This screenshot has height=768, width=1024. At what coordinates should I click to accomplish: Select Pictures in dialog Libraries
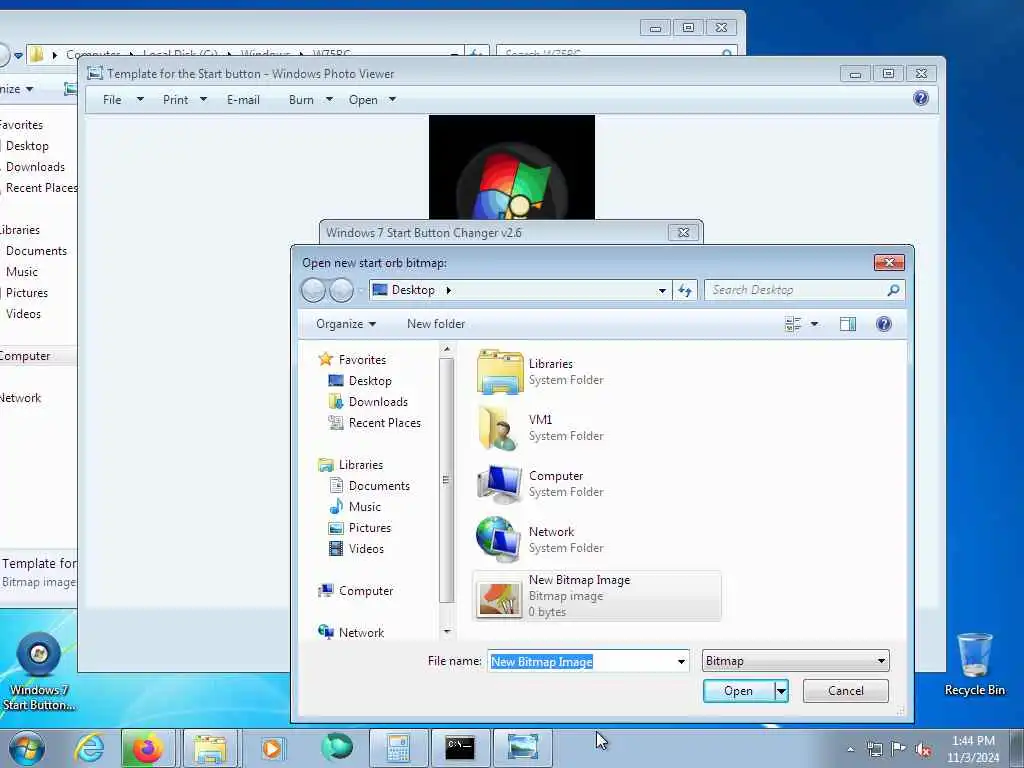pyautogui.click(x=370, y=528)
